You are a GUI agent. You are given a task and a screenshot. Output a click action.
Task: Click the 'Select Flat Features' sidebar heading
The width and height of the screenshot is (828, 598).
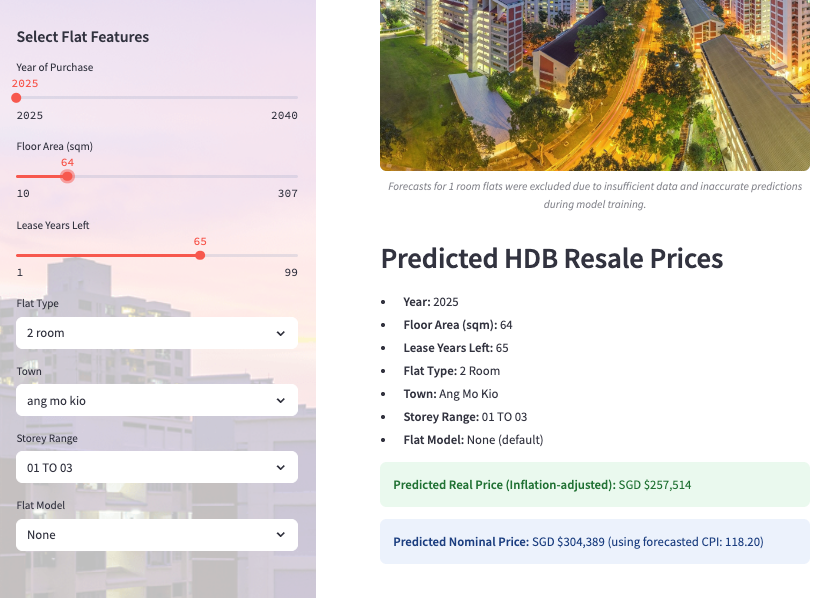pyautogui.click(x=83, y=37)
